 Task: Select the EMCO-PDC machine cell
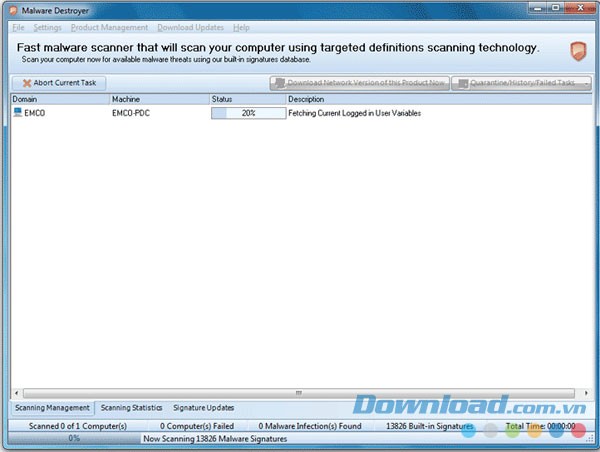131,113
